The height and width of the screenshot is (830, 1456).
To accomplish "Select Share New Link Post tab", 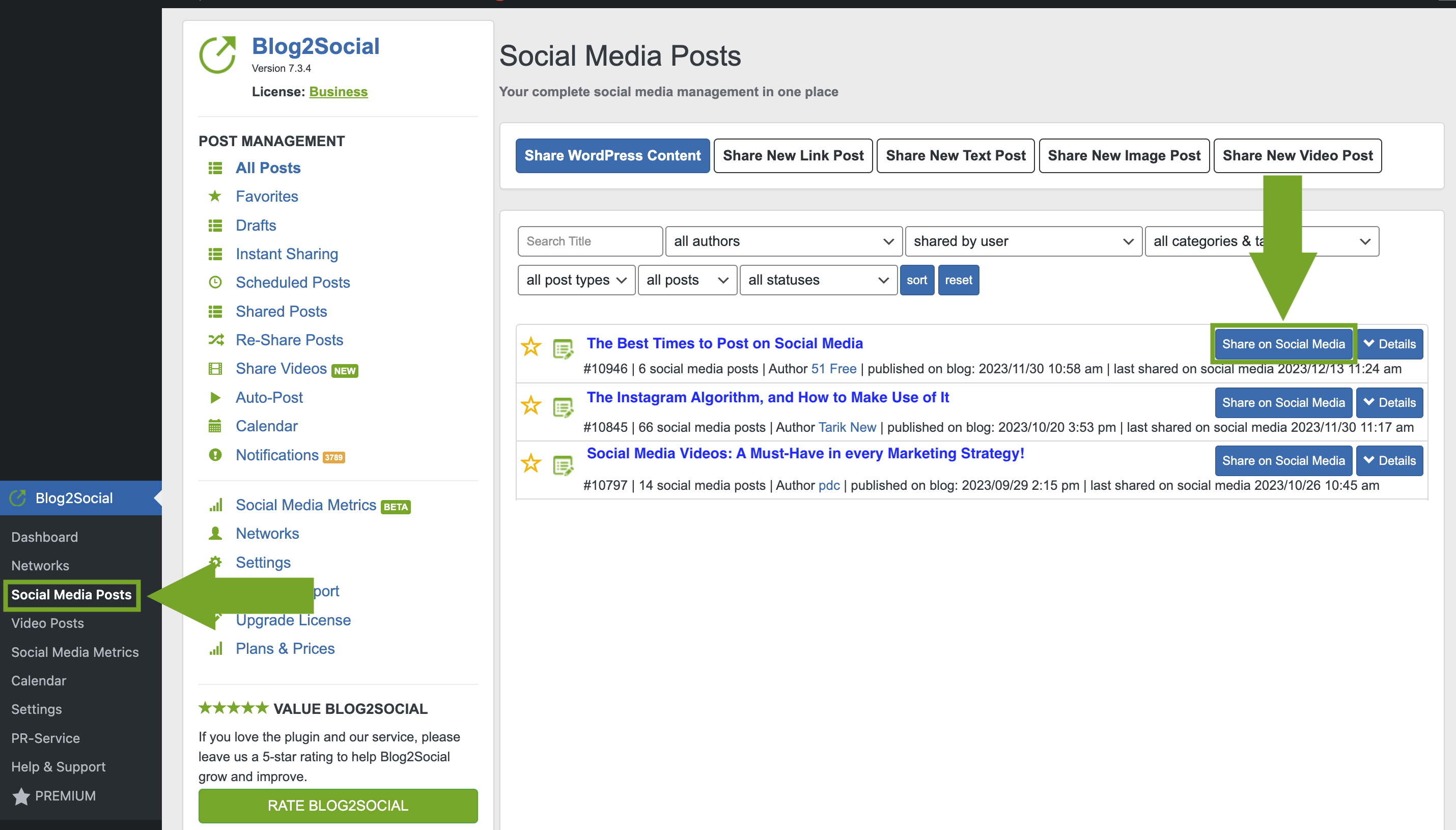I will pyautogui.click(x=793, y=156).
